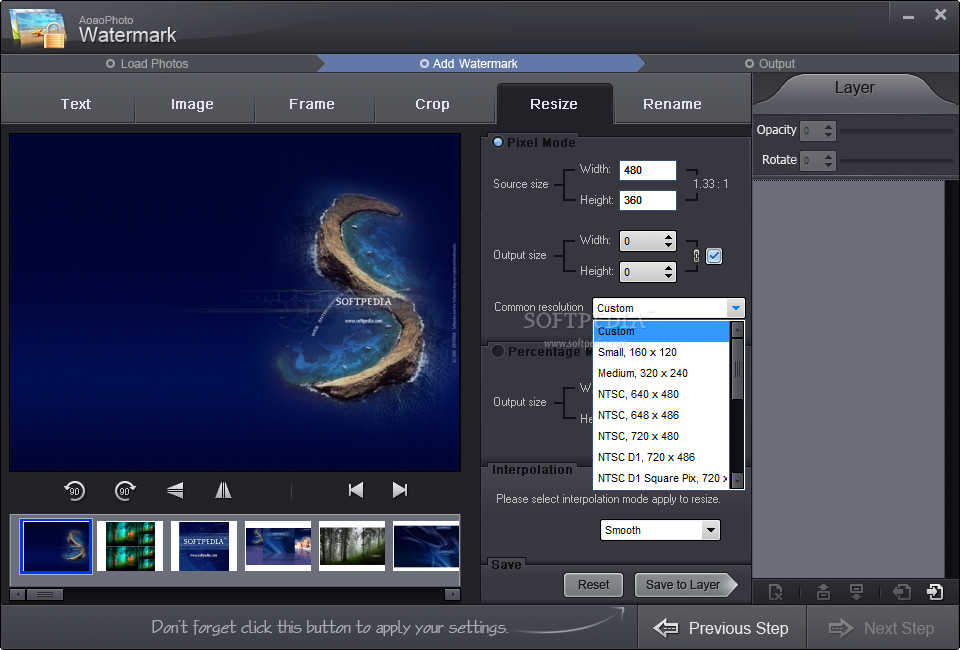Screen dimensions: 960x650
Task: Delete layer icon in Layer panel
Action: pyautogui.click(x=775, y=592)
